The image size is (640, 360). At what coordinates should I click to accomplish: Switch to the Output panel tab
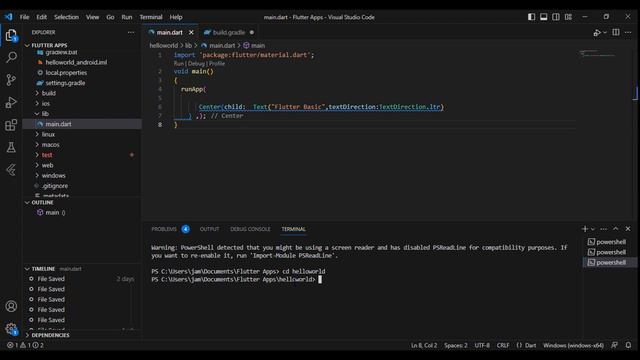pyautogui.click(x=209, y=229)
